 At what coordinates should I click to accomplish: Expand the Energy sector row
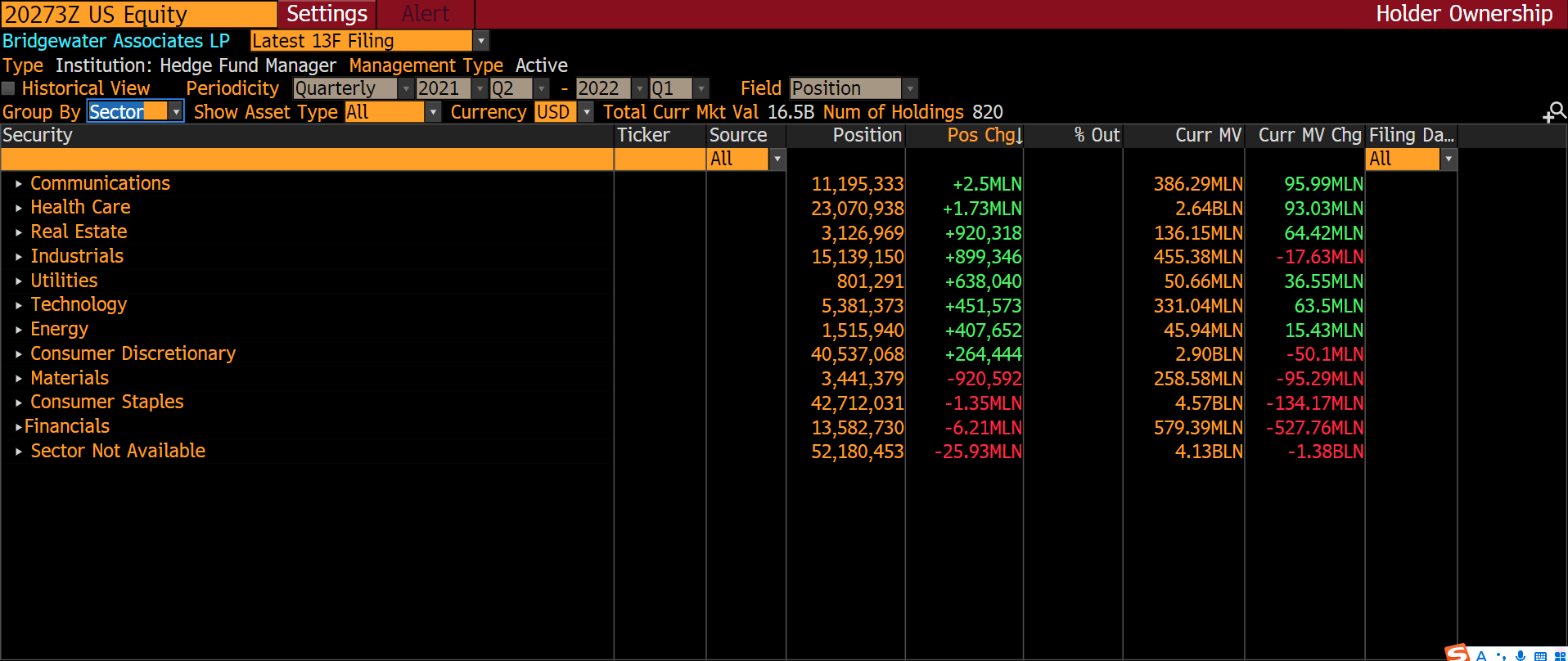(19, 330)
